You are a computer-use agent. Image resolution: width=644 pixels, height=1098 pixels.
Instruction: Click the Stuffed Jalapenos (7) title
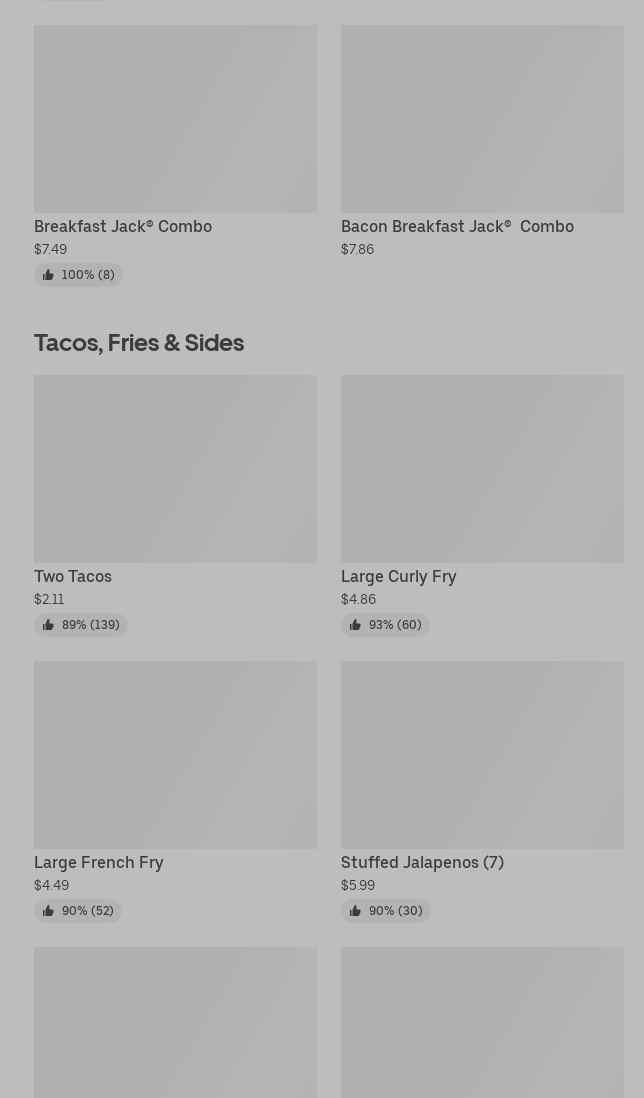tap(422, 862)
